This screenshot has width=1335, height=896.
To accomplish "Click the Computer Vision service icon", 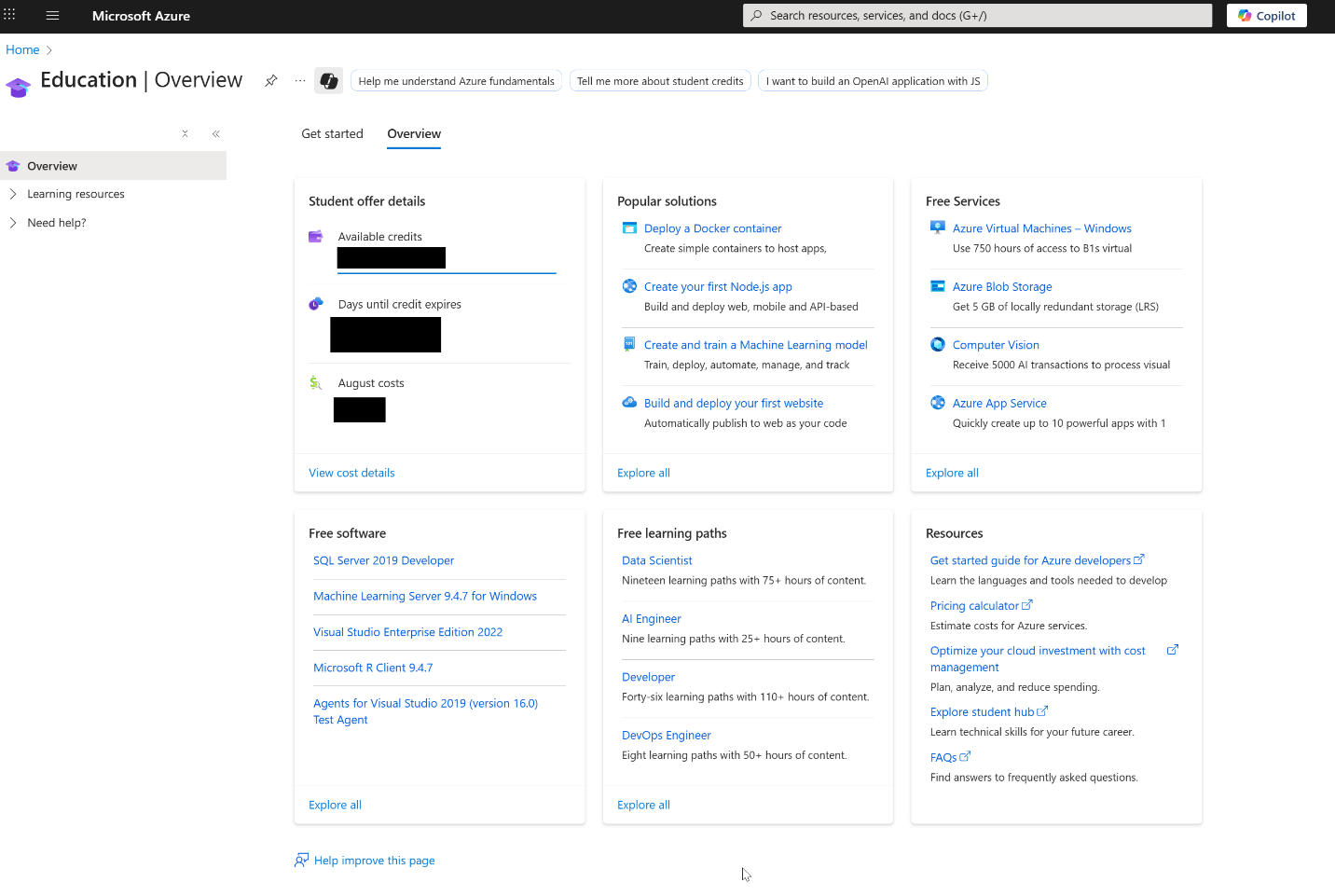I will point(937,345).
